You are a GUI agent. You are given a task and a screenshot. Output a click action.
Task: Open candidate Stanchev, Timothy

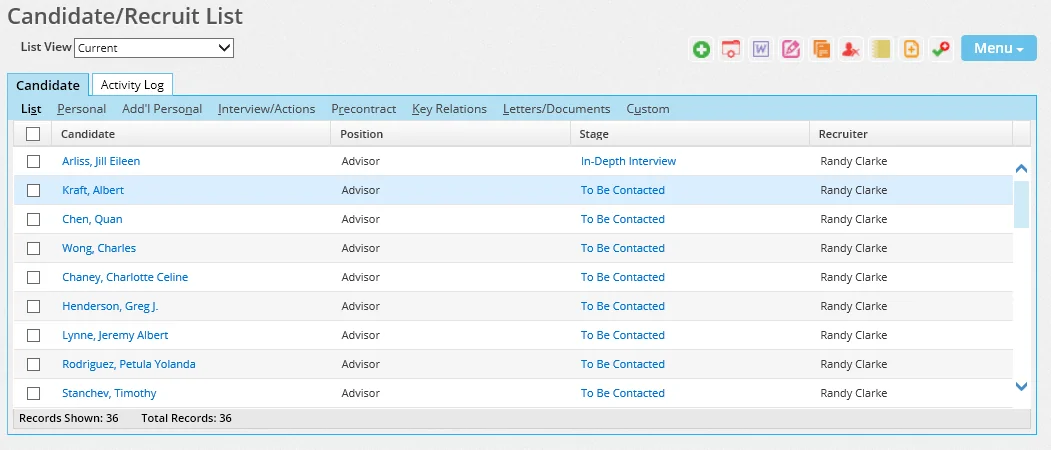click(x=109, y=393)
